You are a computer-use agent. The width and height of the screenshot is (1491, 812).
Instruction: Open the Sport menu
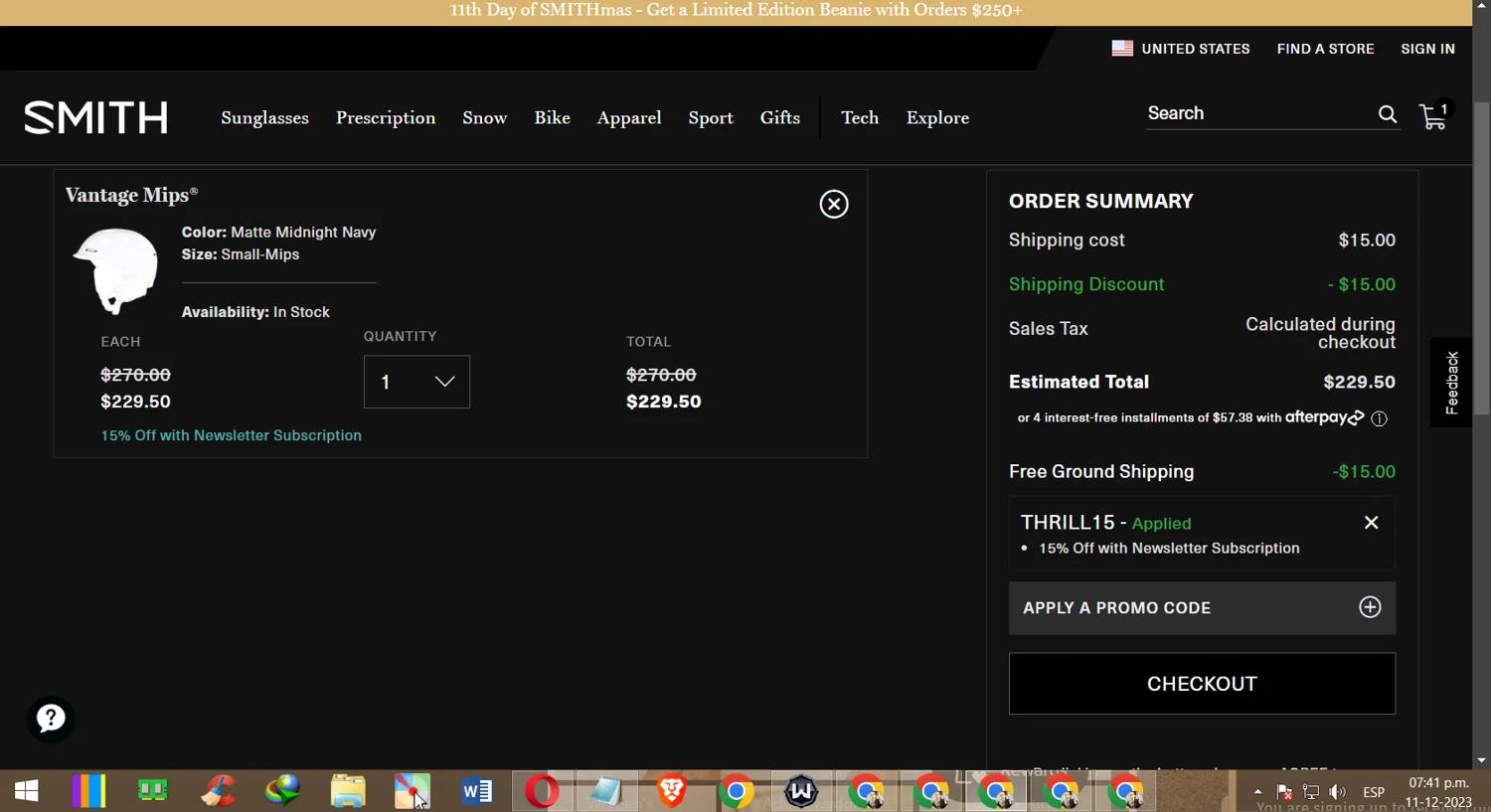click(711, 117)
